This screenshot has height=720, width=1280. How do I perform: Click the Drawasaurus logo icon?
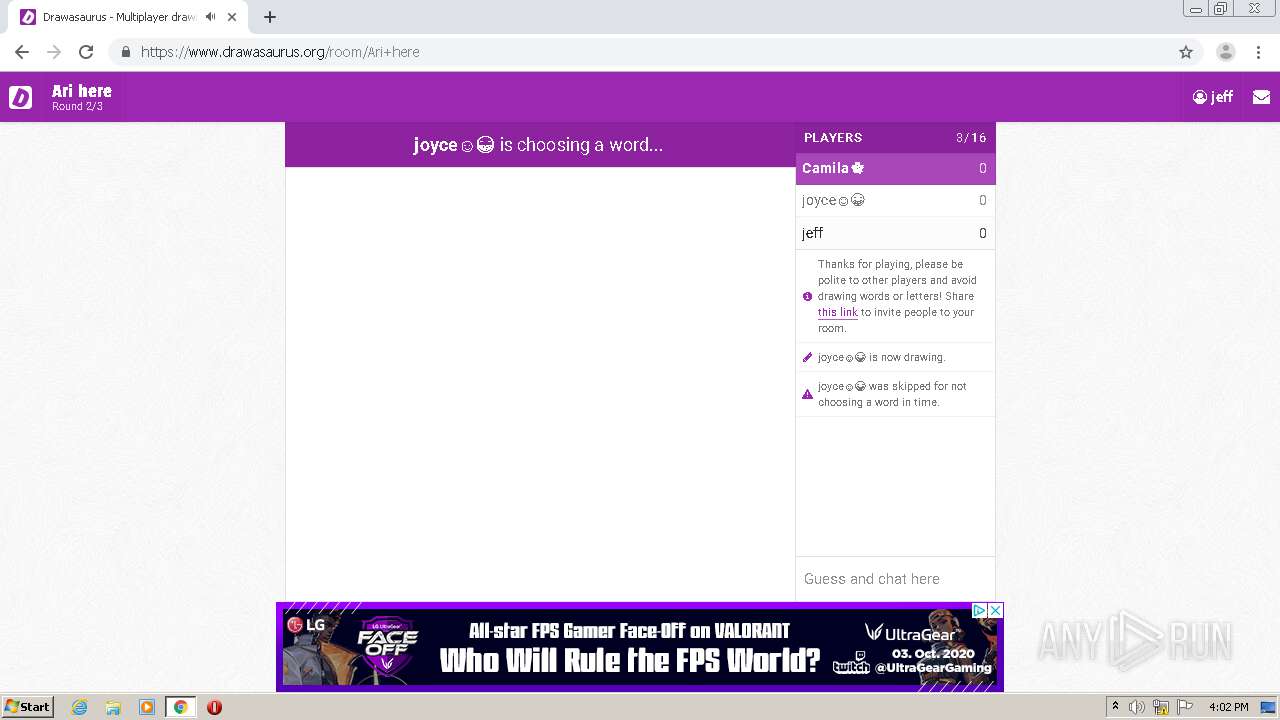(x=20, y=97)
